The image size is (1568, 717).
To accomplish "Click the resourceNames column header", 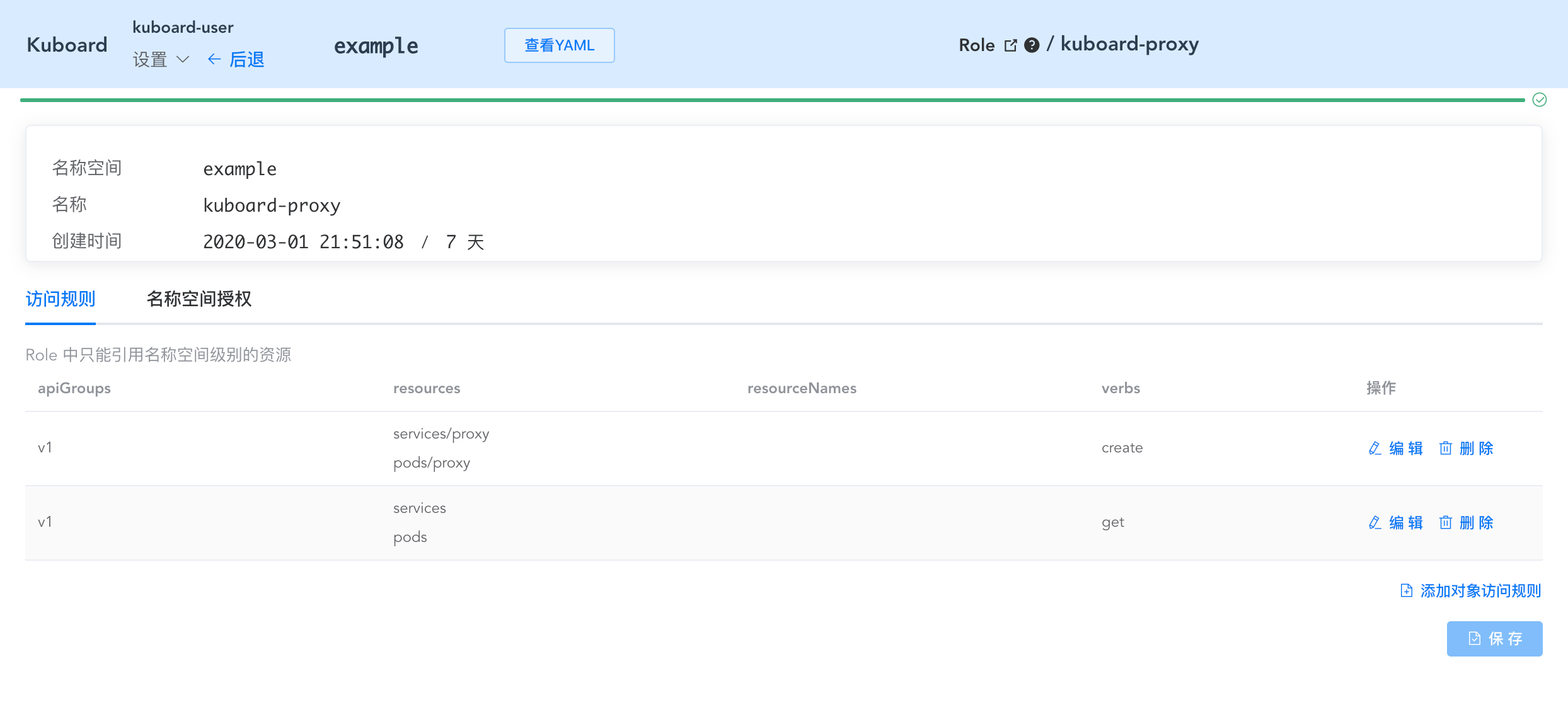I will [802, 388].
